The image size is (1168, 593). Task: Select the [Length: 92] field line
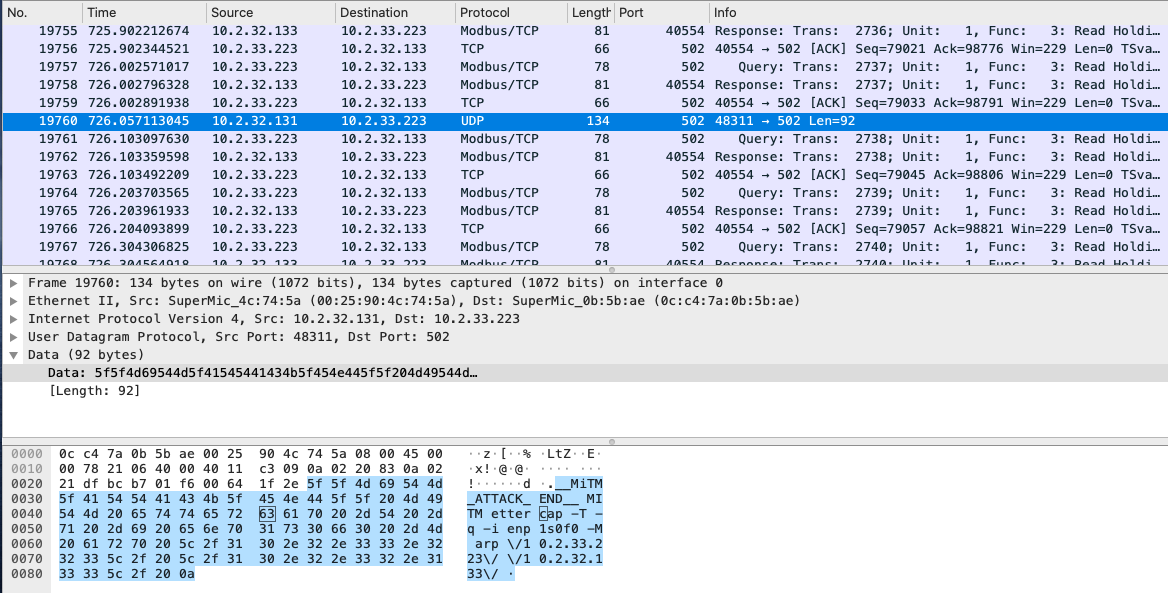pos(94,391)
